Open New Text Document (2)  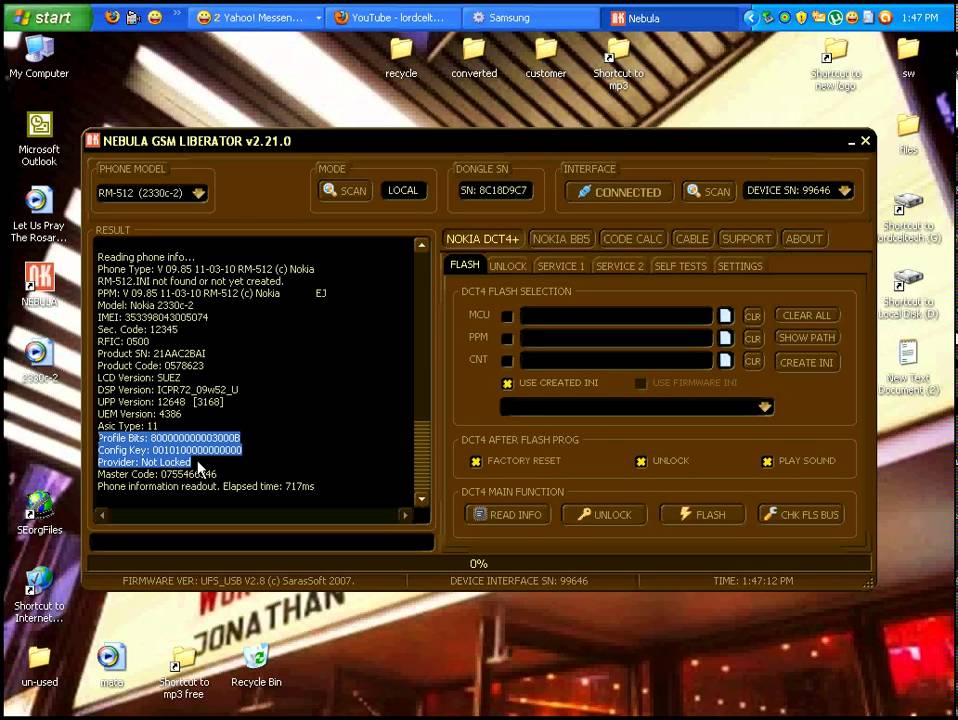point(908,368)
